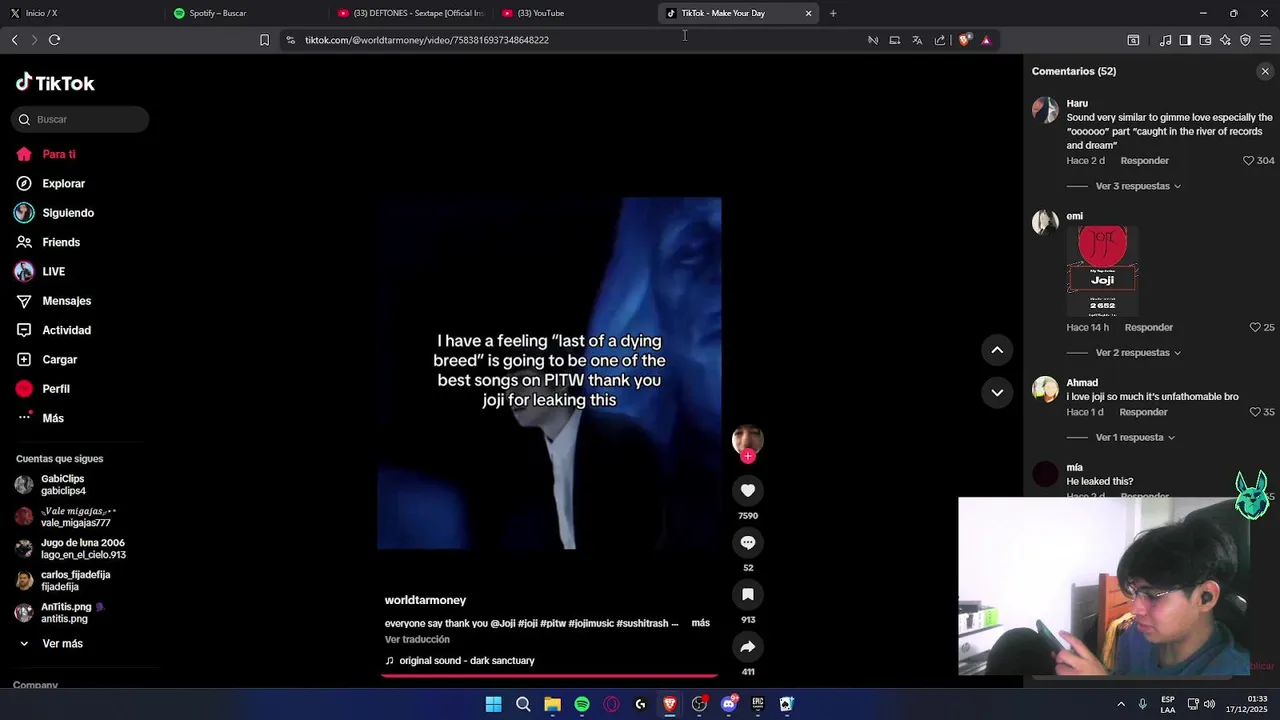The height and width of the screenshot is (720, 1280).
Task: Like Haru's comment
Action: pos(1248,160)
